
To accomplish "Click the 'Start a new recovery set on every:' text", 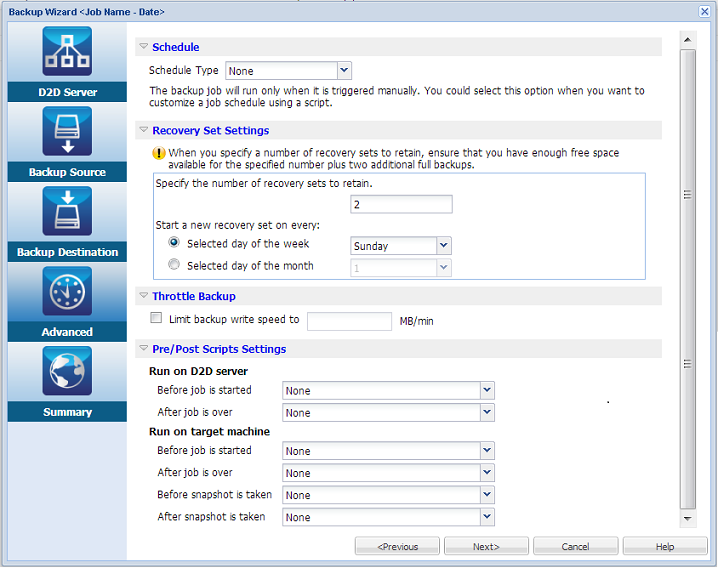I will coord(238,225).
